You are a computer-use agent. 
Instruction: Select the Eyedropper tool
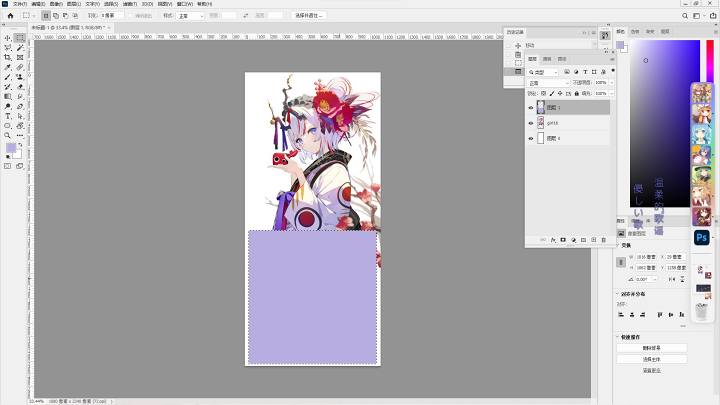click(x=8, y=68)
